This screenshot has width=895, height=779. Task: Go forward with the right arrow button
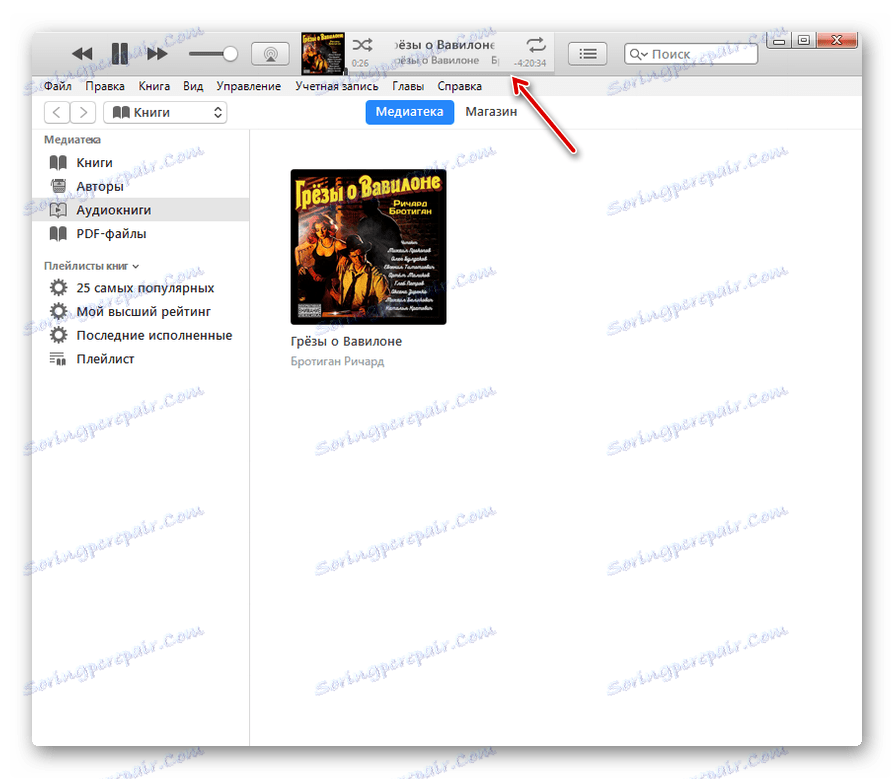(83, 112)
